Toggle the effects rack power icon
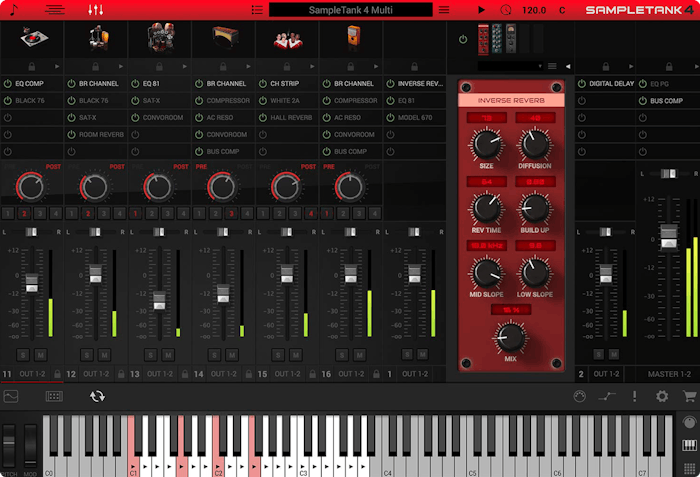The height and width of the screenshot is (477, 700). click(463, 39)
